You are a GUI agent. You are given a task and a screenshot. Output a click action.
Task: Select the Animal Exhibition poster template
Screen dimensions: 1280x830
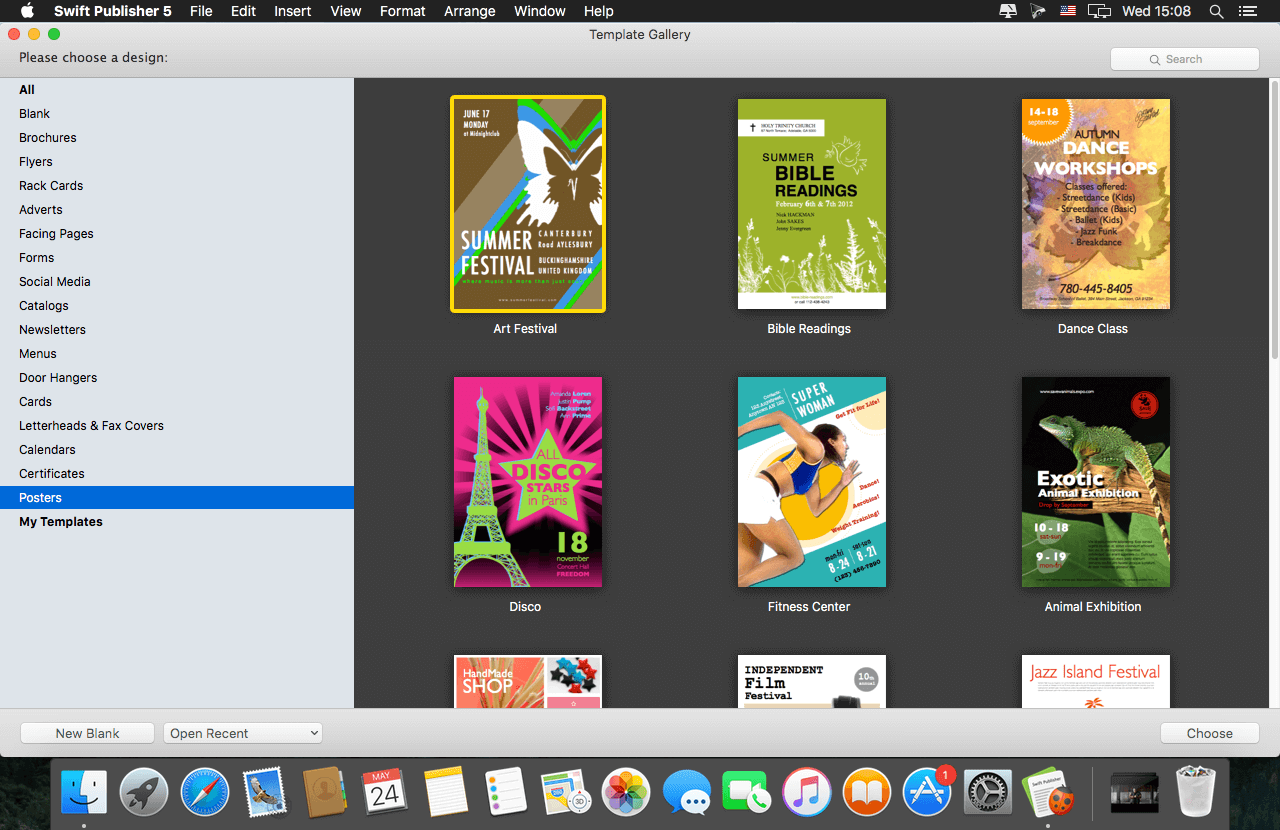pyautogui.click(x=1095, y=482)
